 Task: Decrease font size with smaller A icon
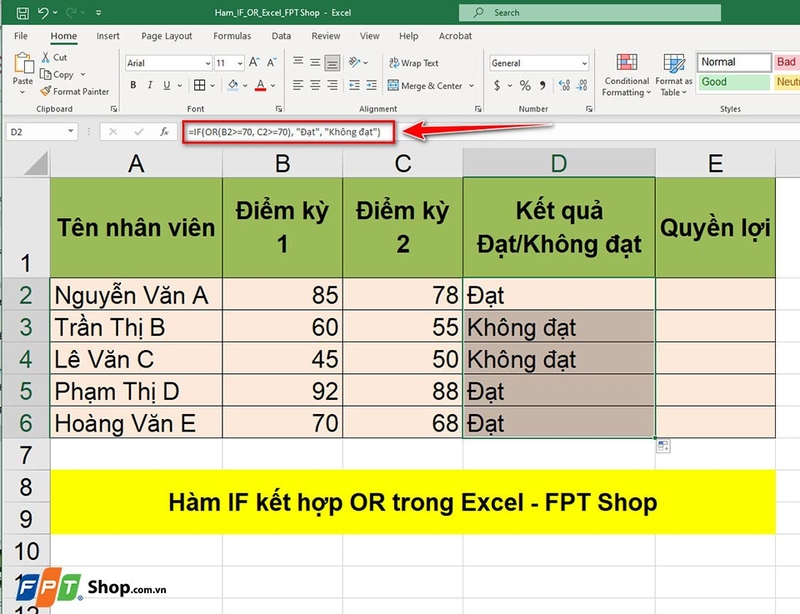click(271, 62)
